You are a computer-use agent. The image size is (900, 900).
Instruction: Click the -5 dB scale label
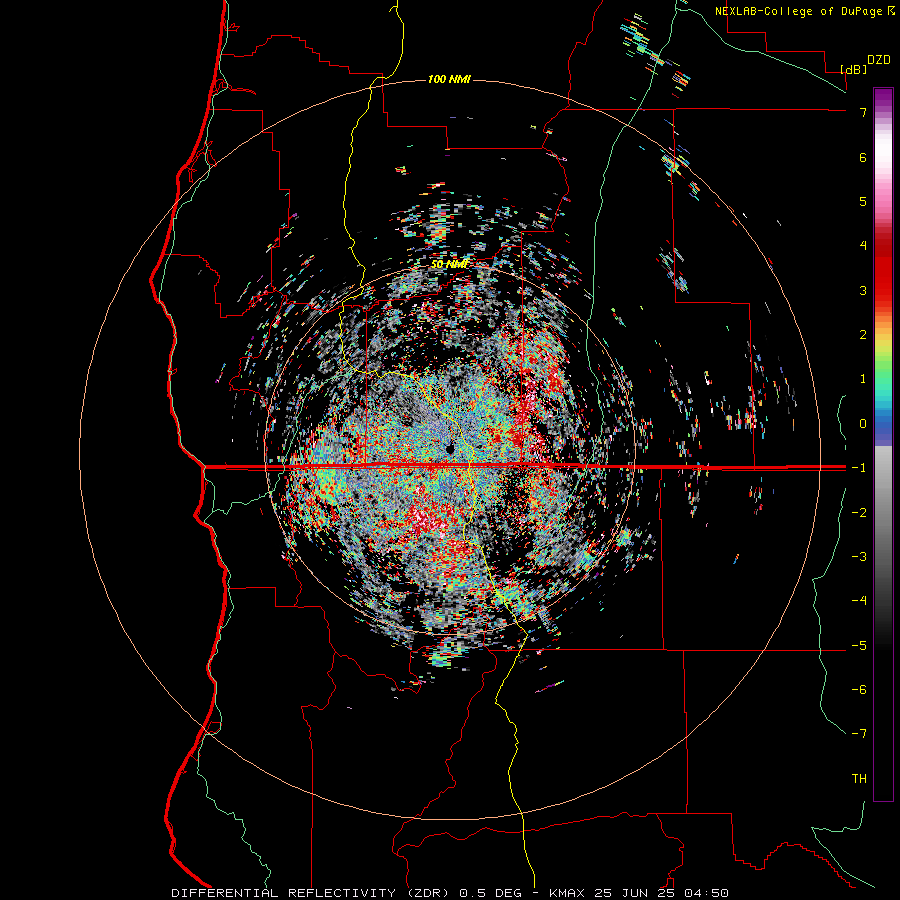(859, 646)
